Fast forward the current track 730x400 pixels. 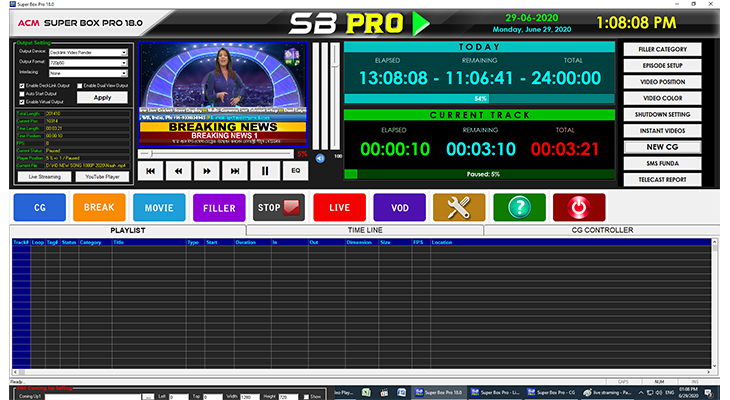(x=207, y=171)
